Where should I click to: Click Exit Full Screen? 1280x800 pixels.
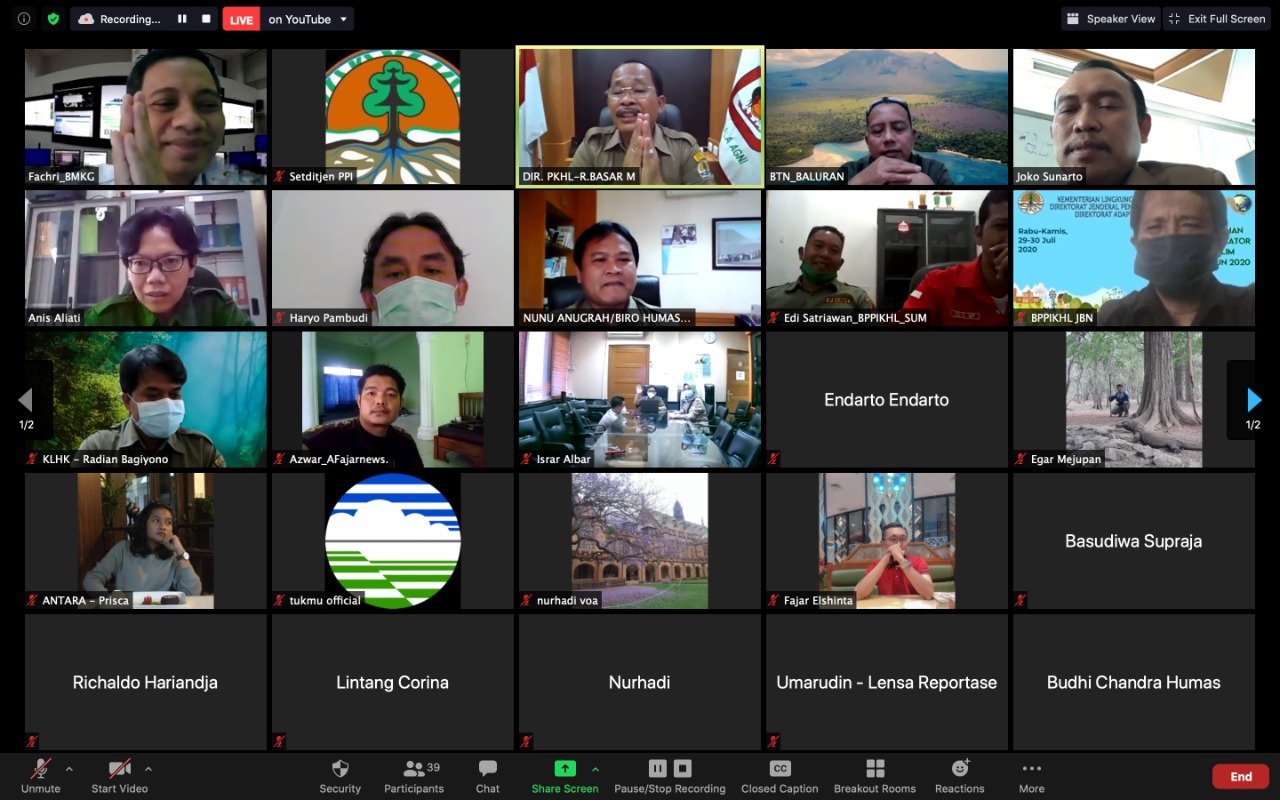[x=1217, y=19]
